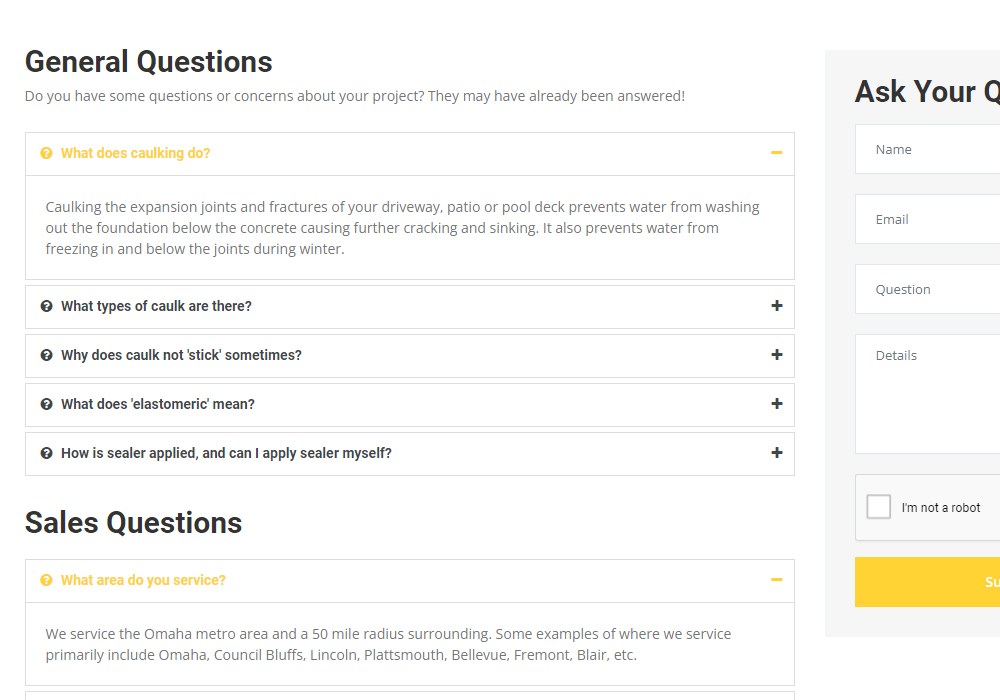Click into the Email field

pos(928,219)
